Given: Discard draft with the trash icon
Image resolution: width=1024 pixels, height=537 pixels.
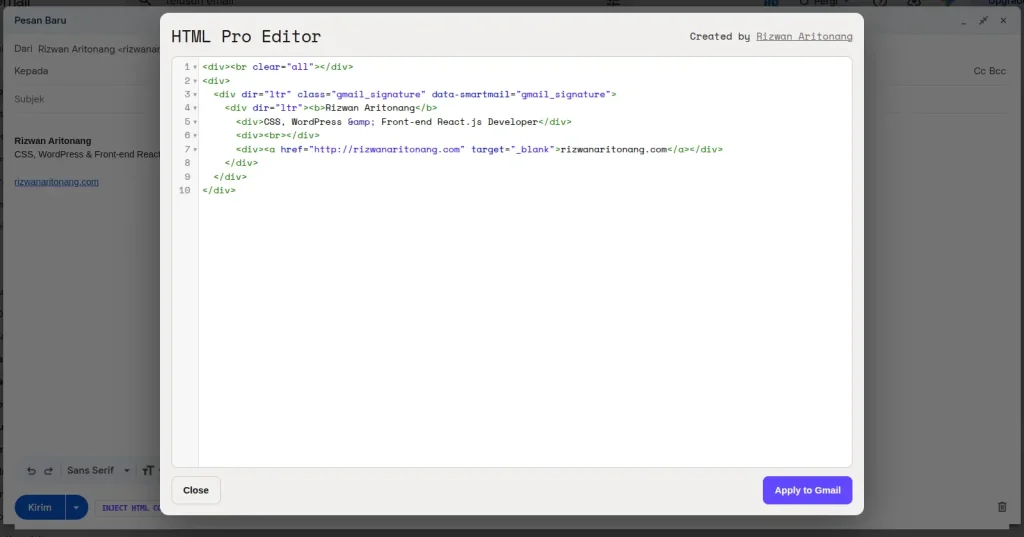Looking at the screenshot, I should pos(1002,507).
